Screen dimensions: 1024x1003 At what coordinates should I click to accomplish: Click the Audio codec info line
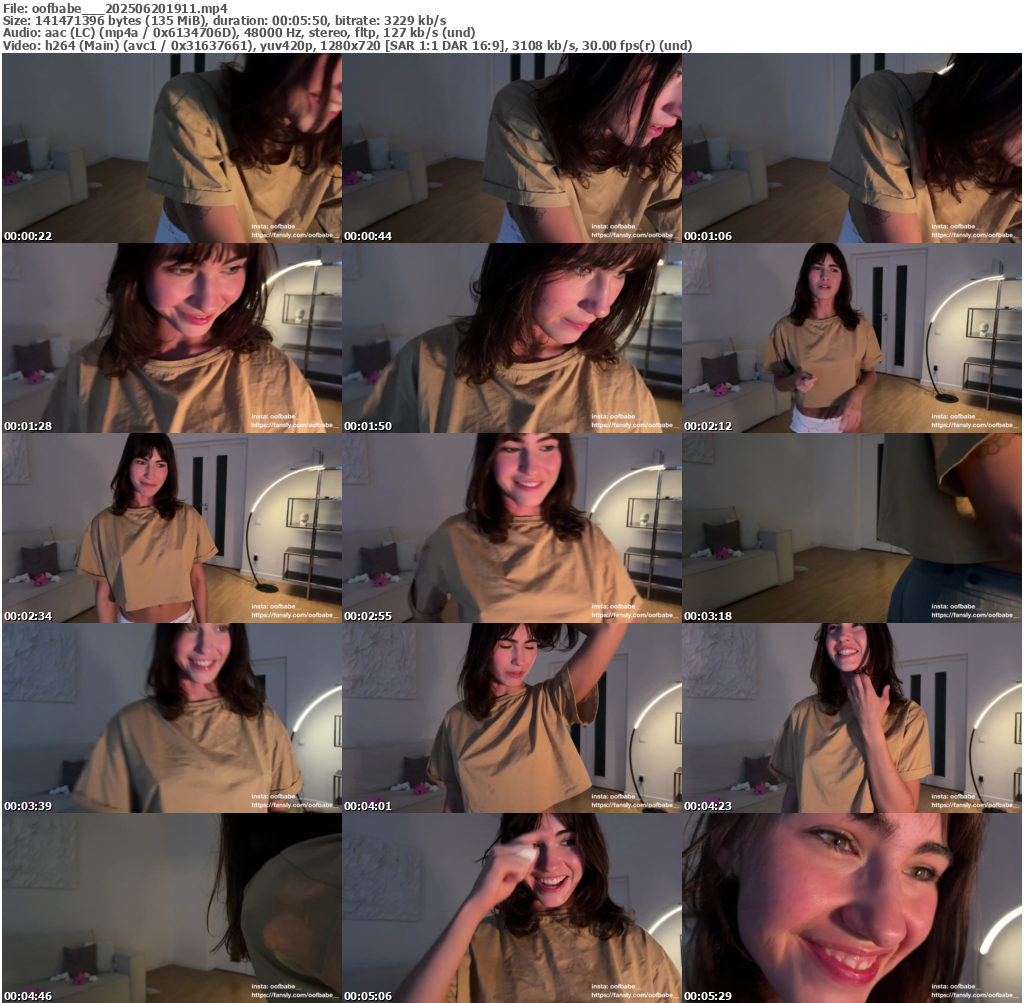239,33
